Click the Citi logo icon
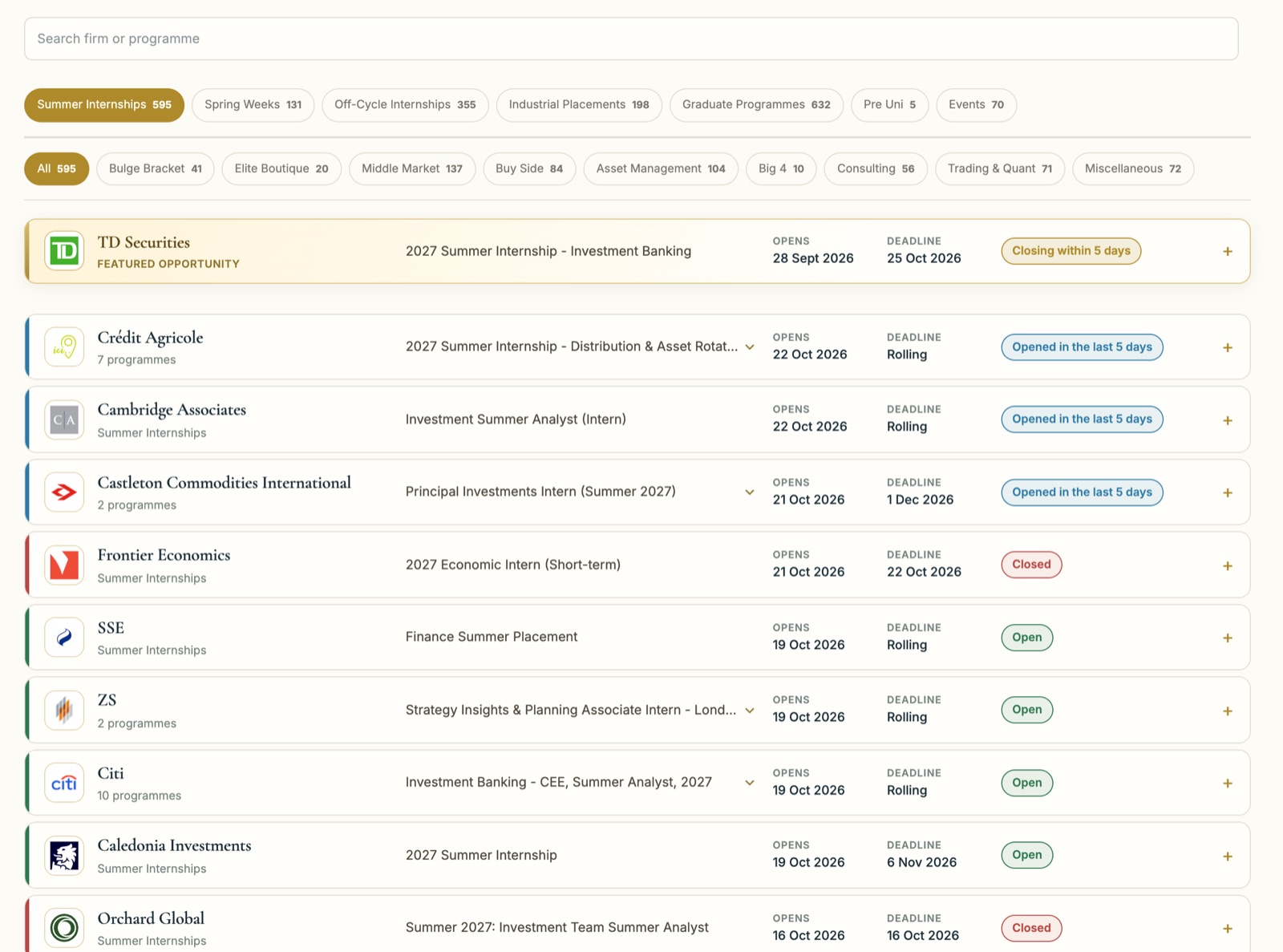1283x952 pixels. point(64,783)
